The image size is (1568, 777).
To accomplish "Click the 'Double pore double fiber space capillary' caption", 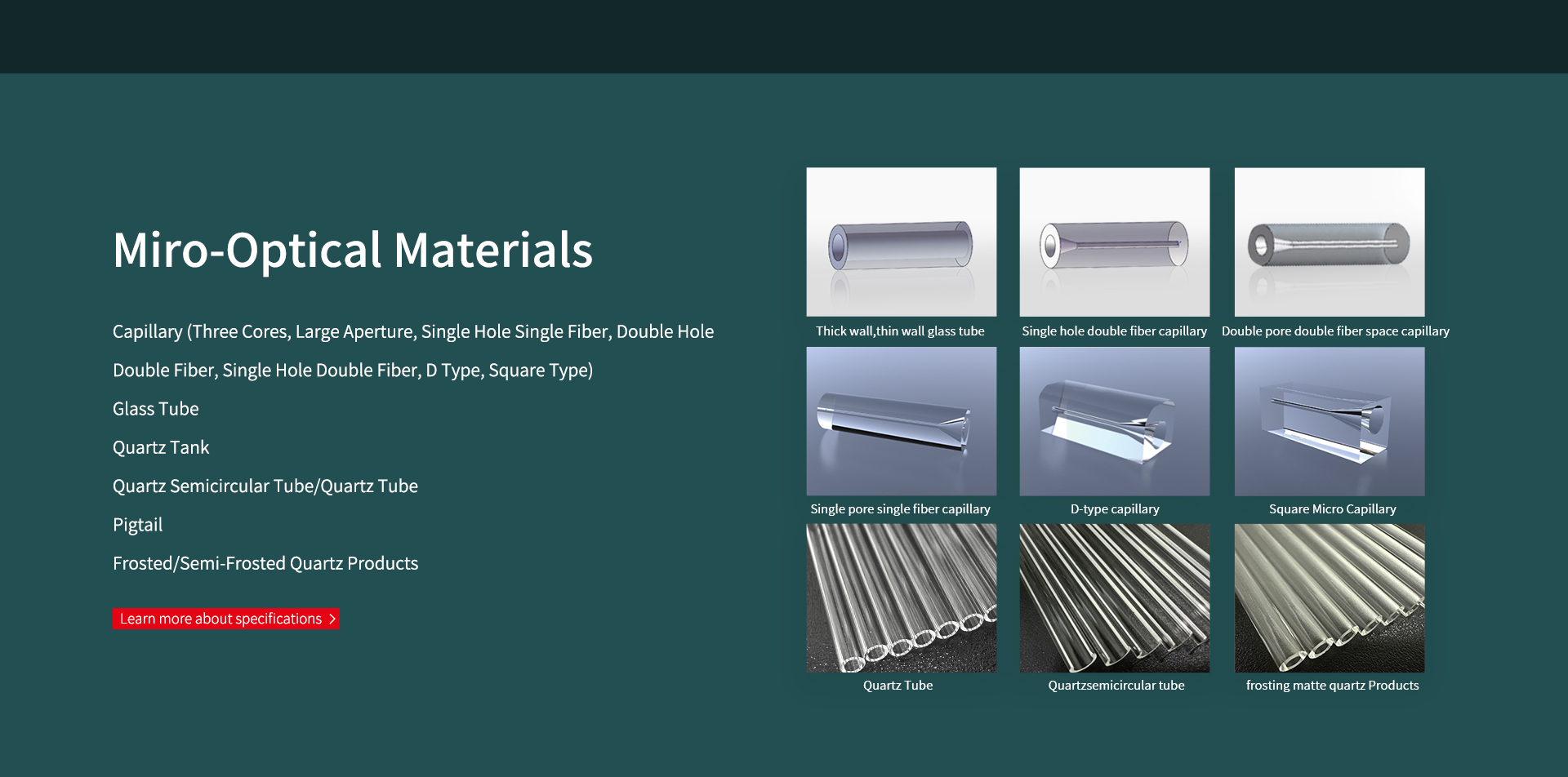I will (x=1335, y=331).
